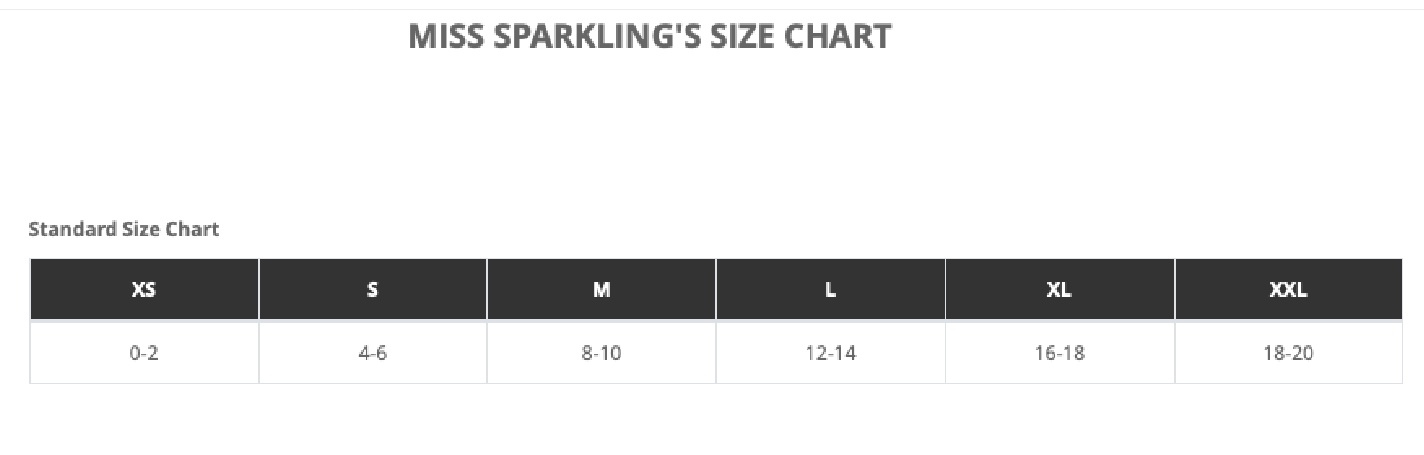The image size is (1424, 455).
Task: Select the L size column header
Action: point(830,290)
